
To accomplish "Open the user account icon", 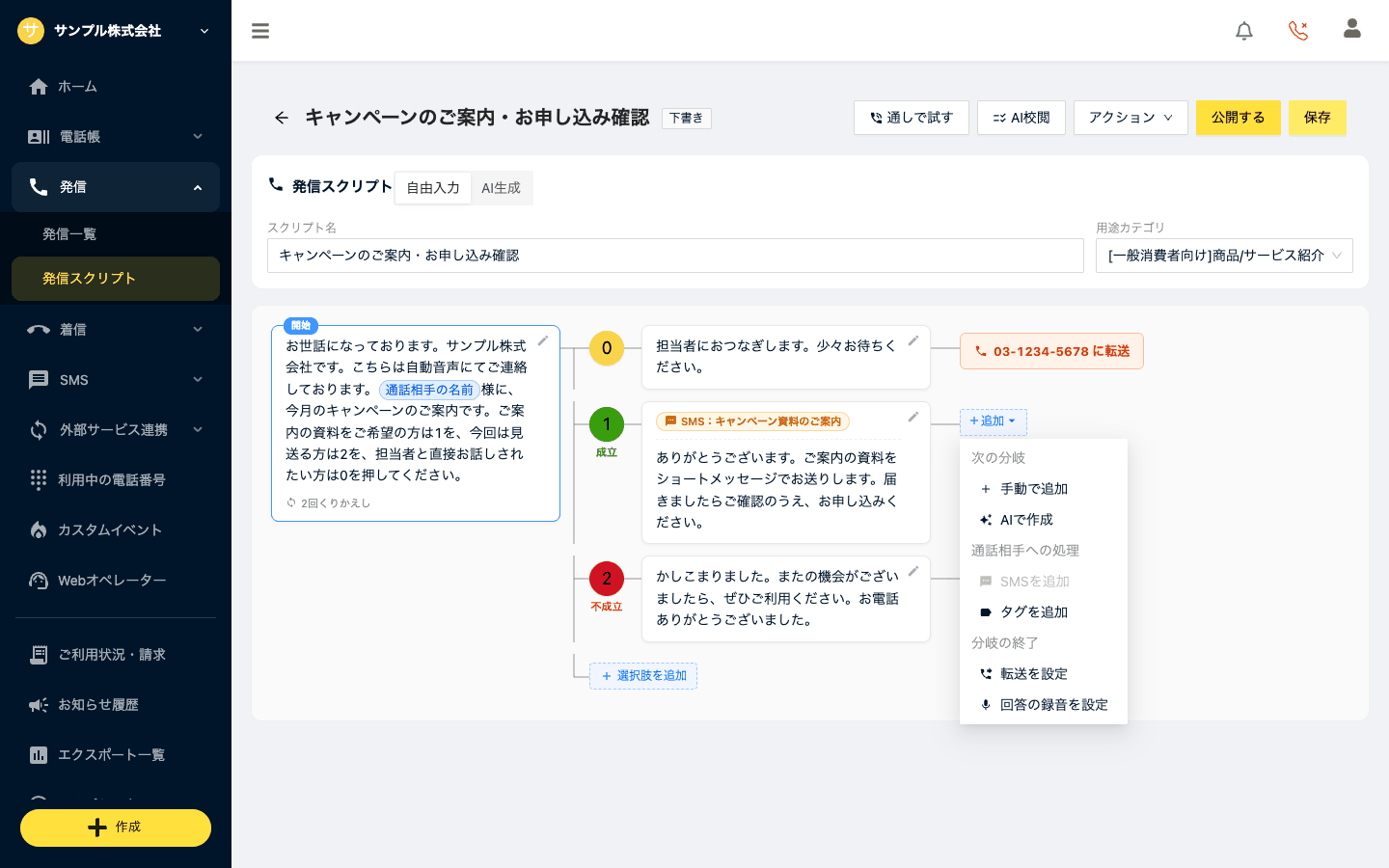I will click(1352, 29).
